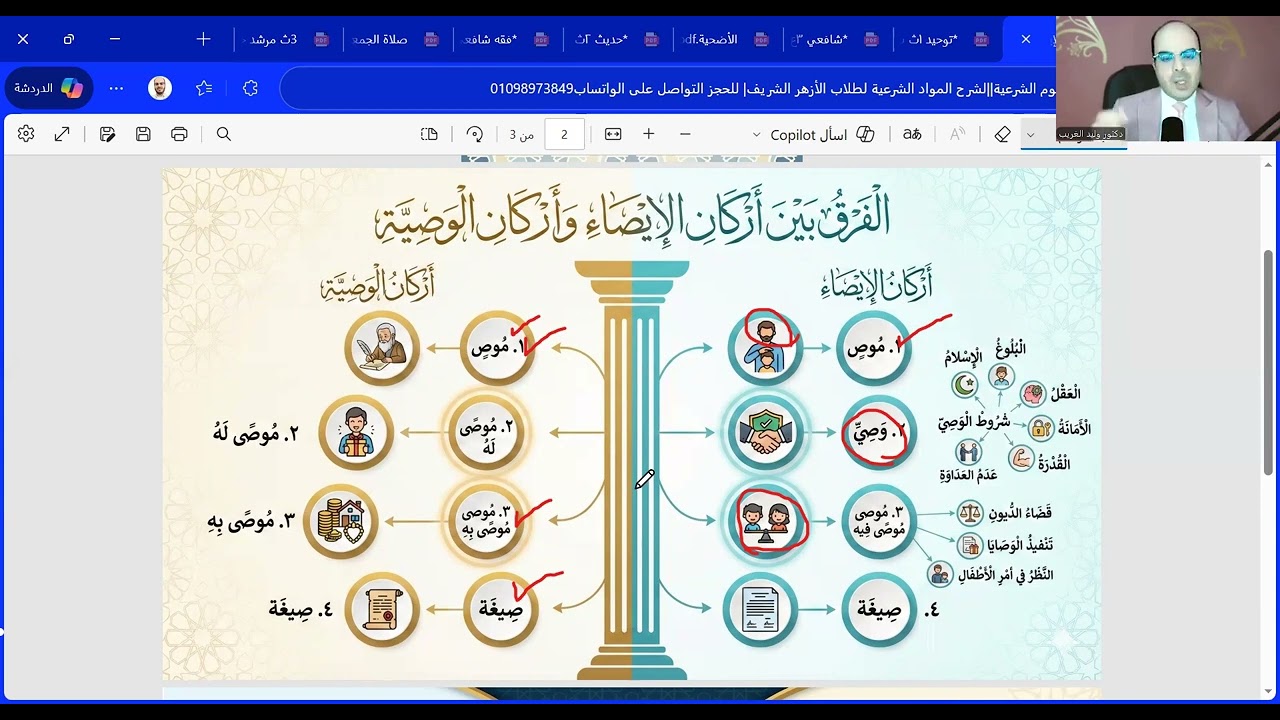Open browser extensions puzzle icon
This screenshot has width=1280, height=720.
click(x=250, y=88)
